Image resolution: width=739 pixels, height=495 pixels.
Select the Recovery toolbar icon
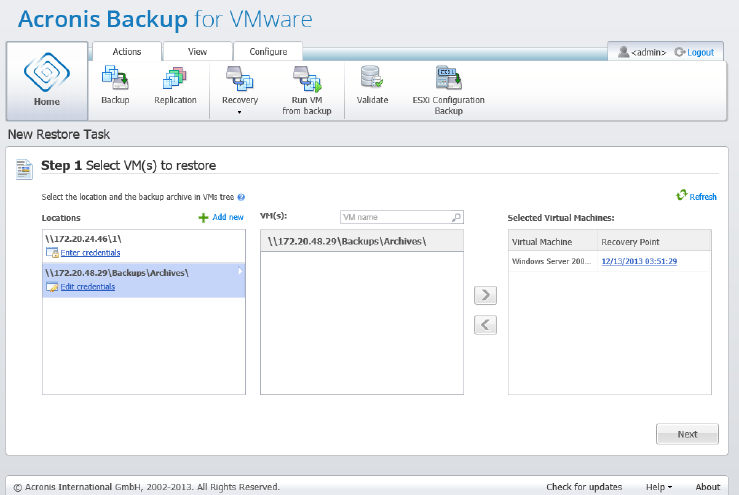click(x=239, y=78)
